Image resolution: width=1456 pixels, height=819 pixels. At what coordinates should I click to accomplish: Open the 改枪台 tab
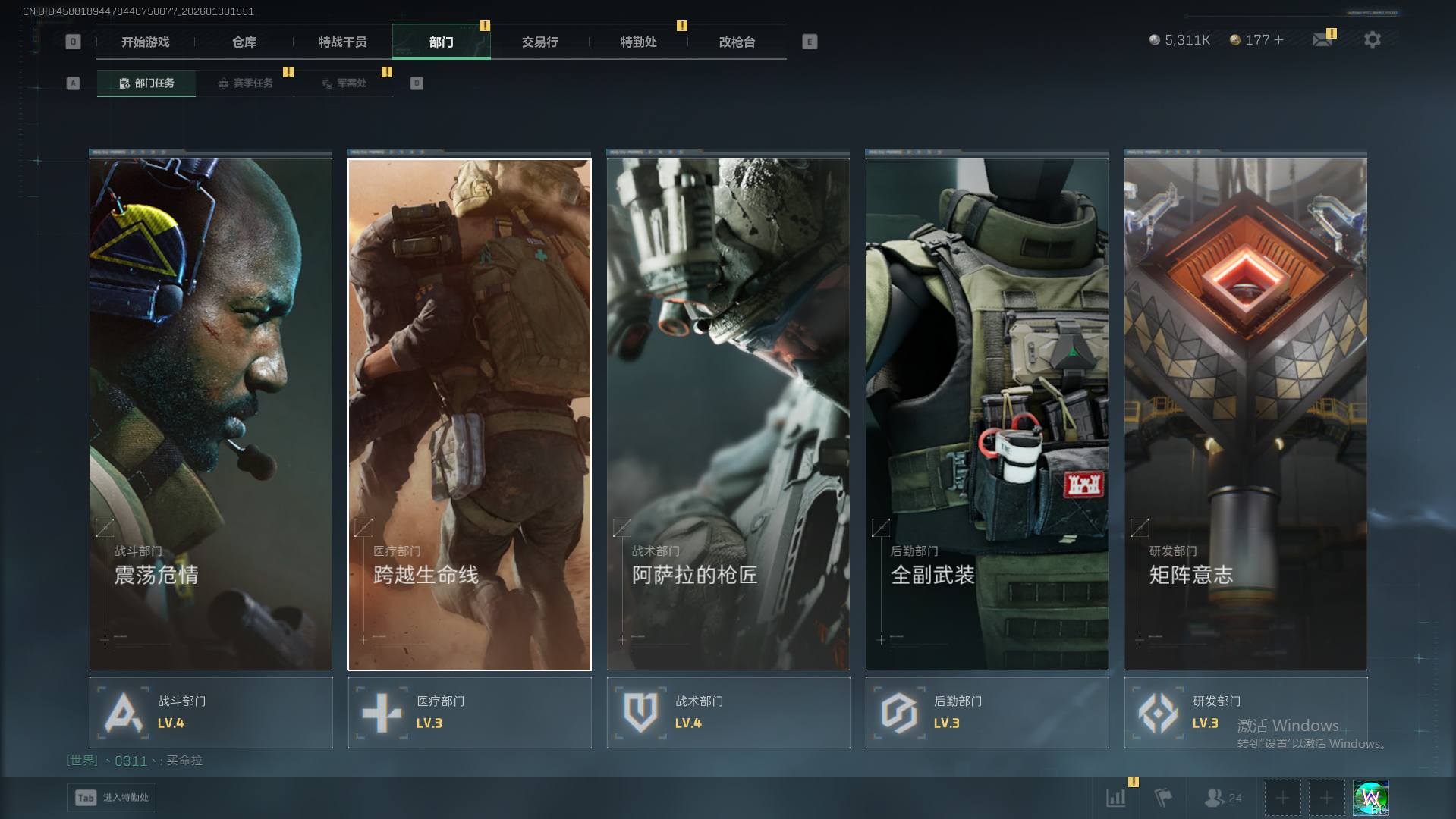[x=737, y=42]
